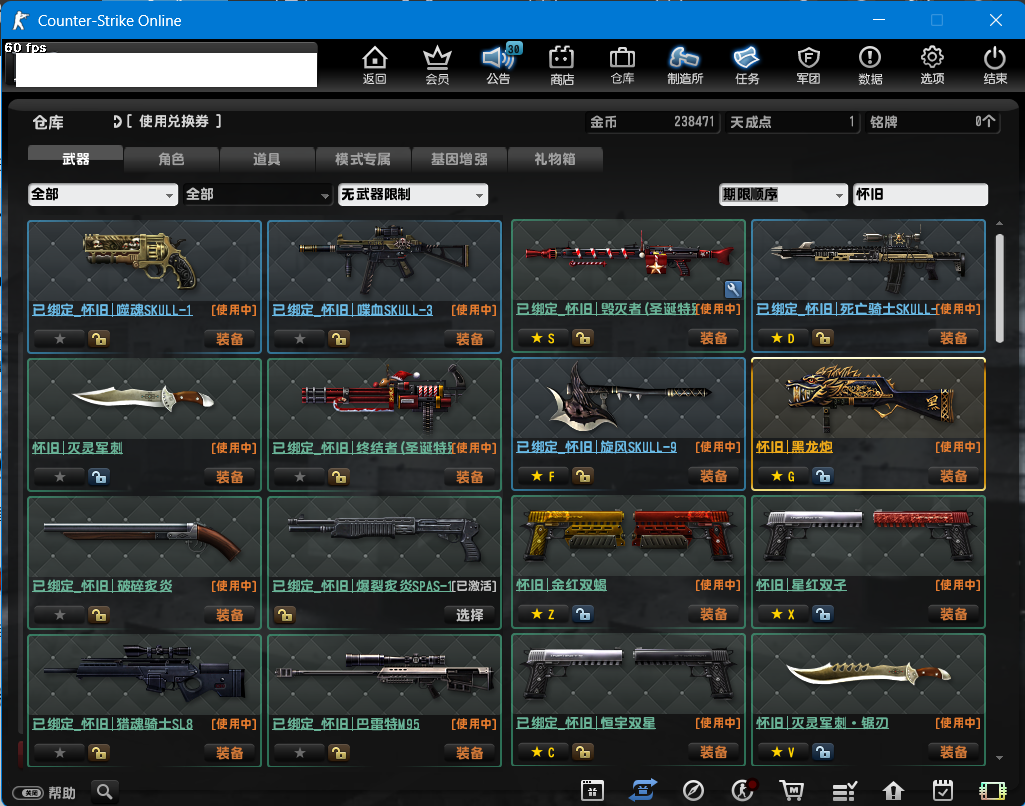Toggle lock on 金红双蝎 item
This screenshot has width=1025, height=806.
582,614
